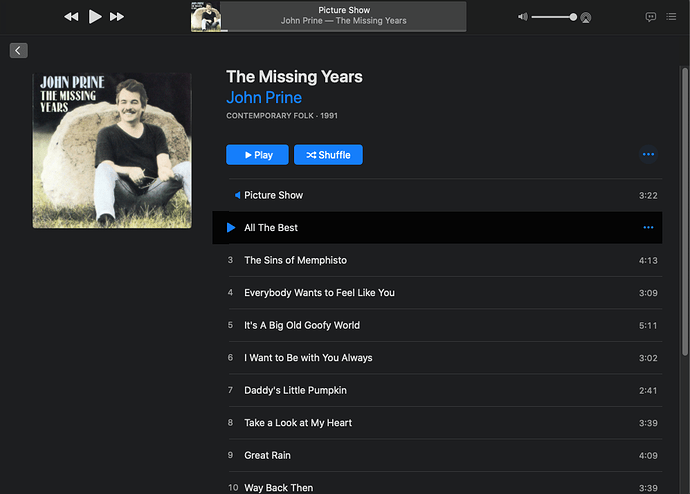Go back using the chevron arrow button
The height and width of the screenshot is (494, 690).
click(x=18, y=51)
